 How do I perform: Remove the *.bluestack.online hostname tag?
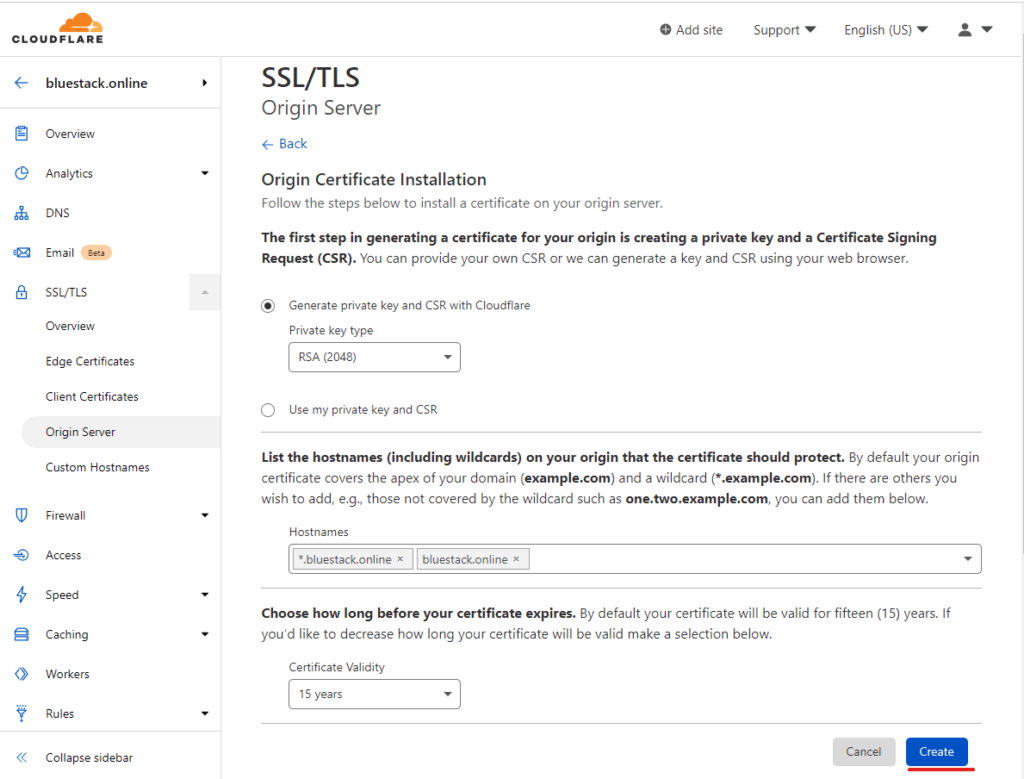click(x=400, y=559)
